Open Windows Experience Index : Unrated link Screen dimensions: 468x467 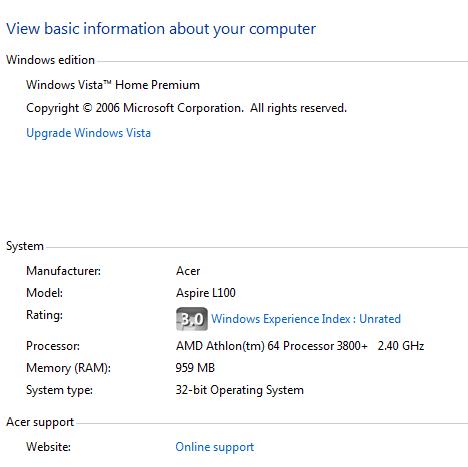pyautogui.click(x=306, y=319)
